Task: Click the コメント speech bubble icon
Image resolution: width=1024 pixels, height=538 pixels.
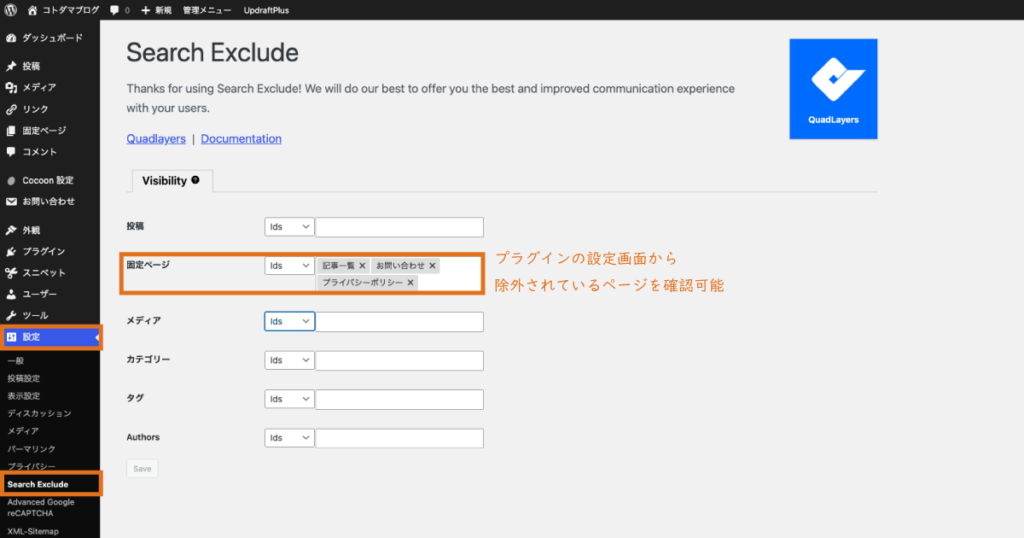Action: pos(11,151)
